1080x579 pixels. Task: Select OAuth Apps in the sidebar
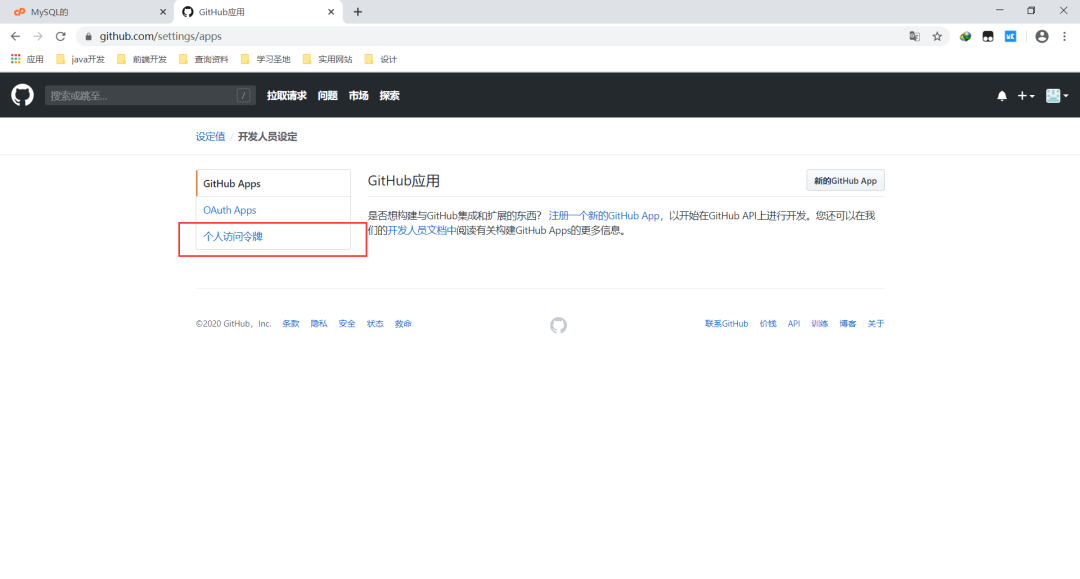point(273,210)
